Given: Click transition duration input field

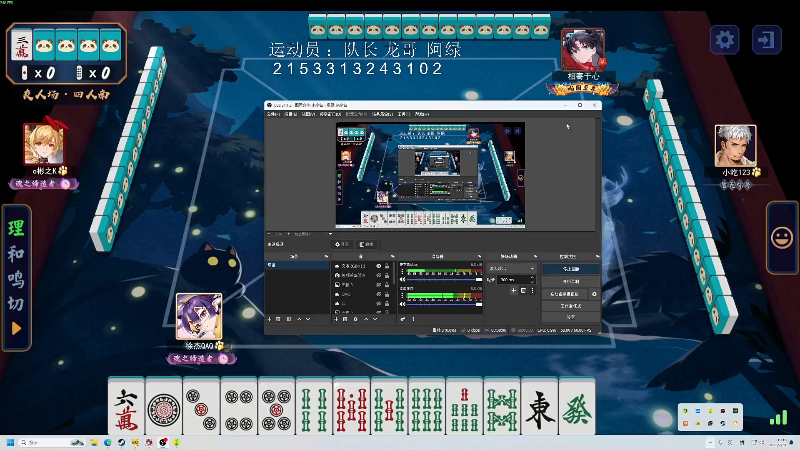Looking at the screenshot, I should pos(516,280).
